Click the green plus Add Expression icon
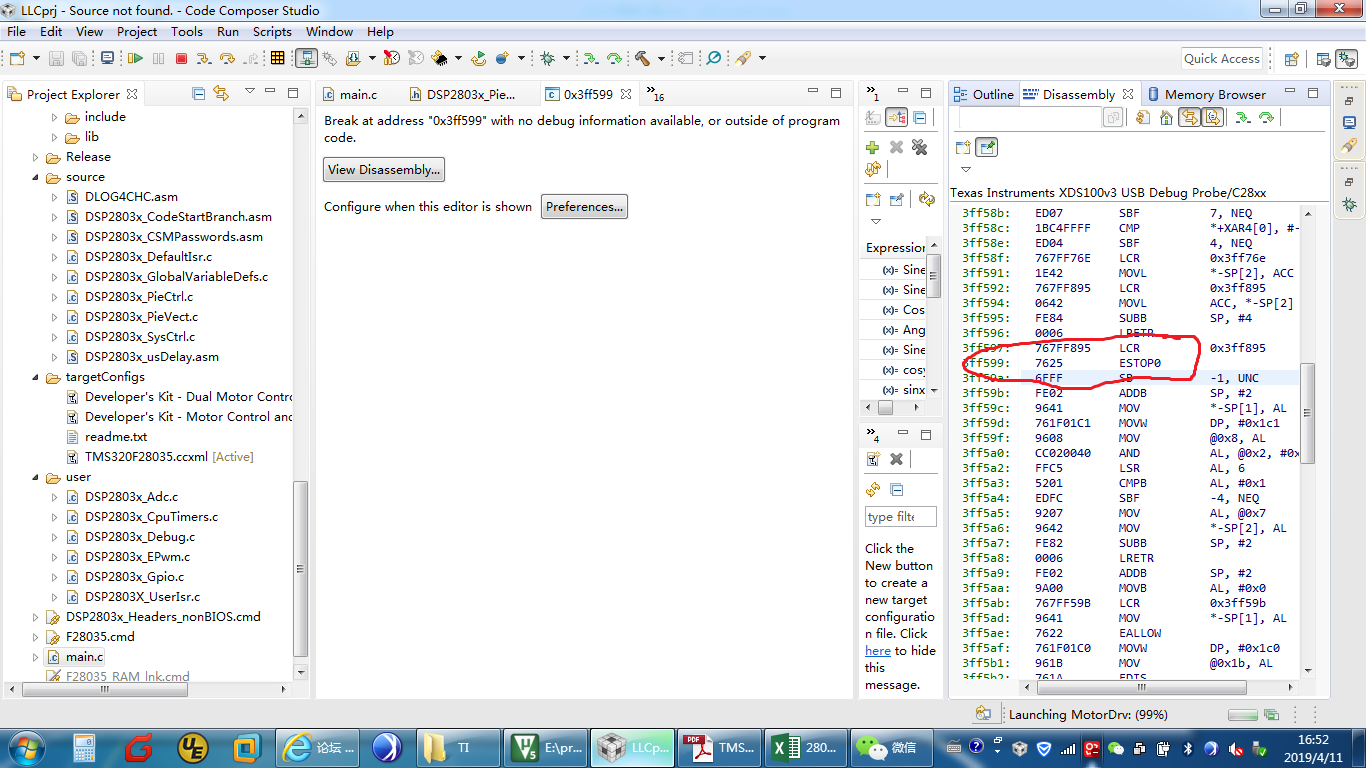Viewport: 1366px width, 768px height. [873, 148]
